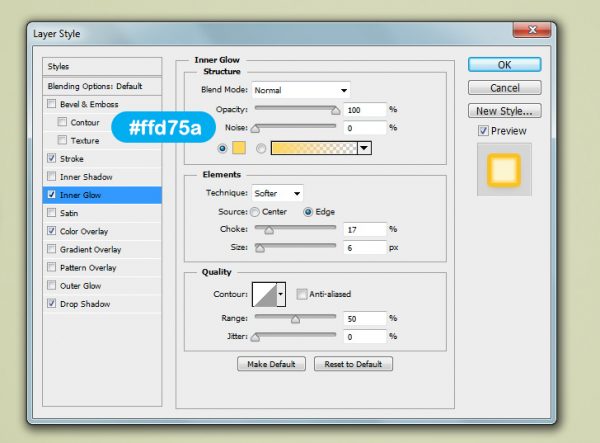Uncheck the Preview checkbox
The image size is (600, 443).
click(483, 131)
